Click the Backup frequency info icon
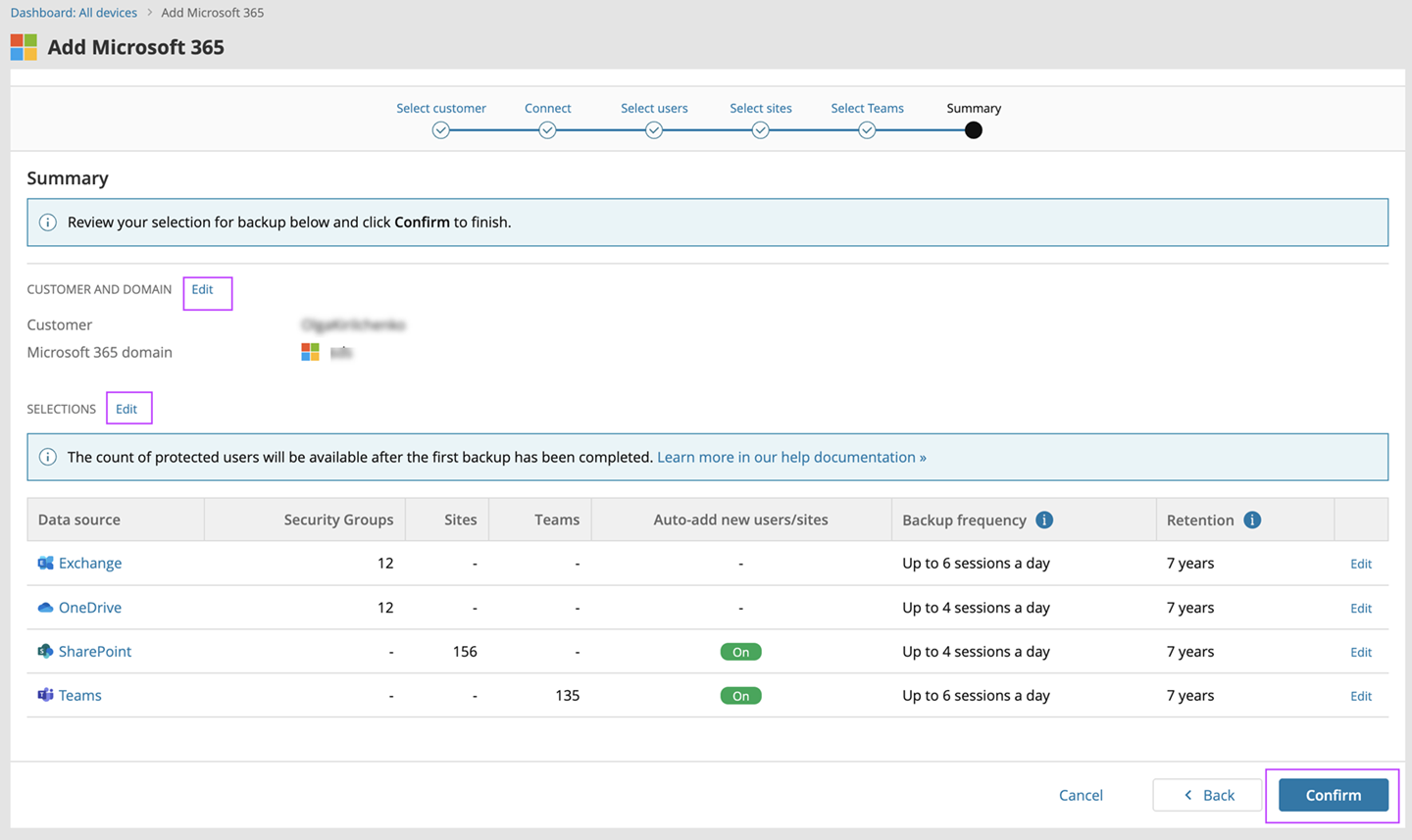The width and height of the screenshot is (1412, 840). click(1044, 519)
